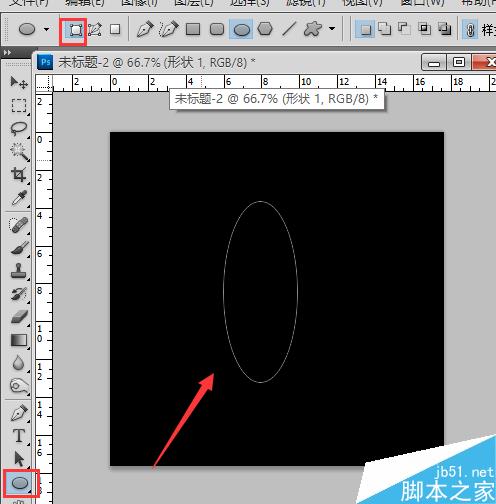The height and width of the screenshot is (504, 496).
Task: Choose Pen tool in the options bar
Action: coord(145,29)
